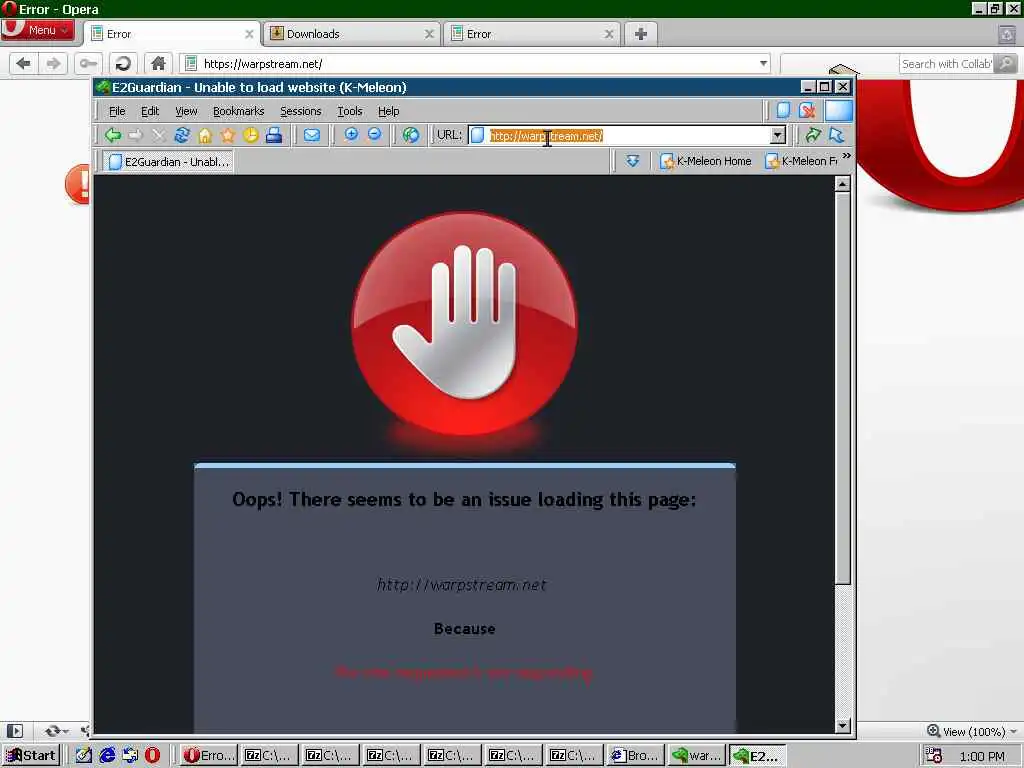Close the Downloads tab in Opera
The height and width of the screenshot is (768, 1024).
(429, 34)
